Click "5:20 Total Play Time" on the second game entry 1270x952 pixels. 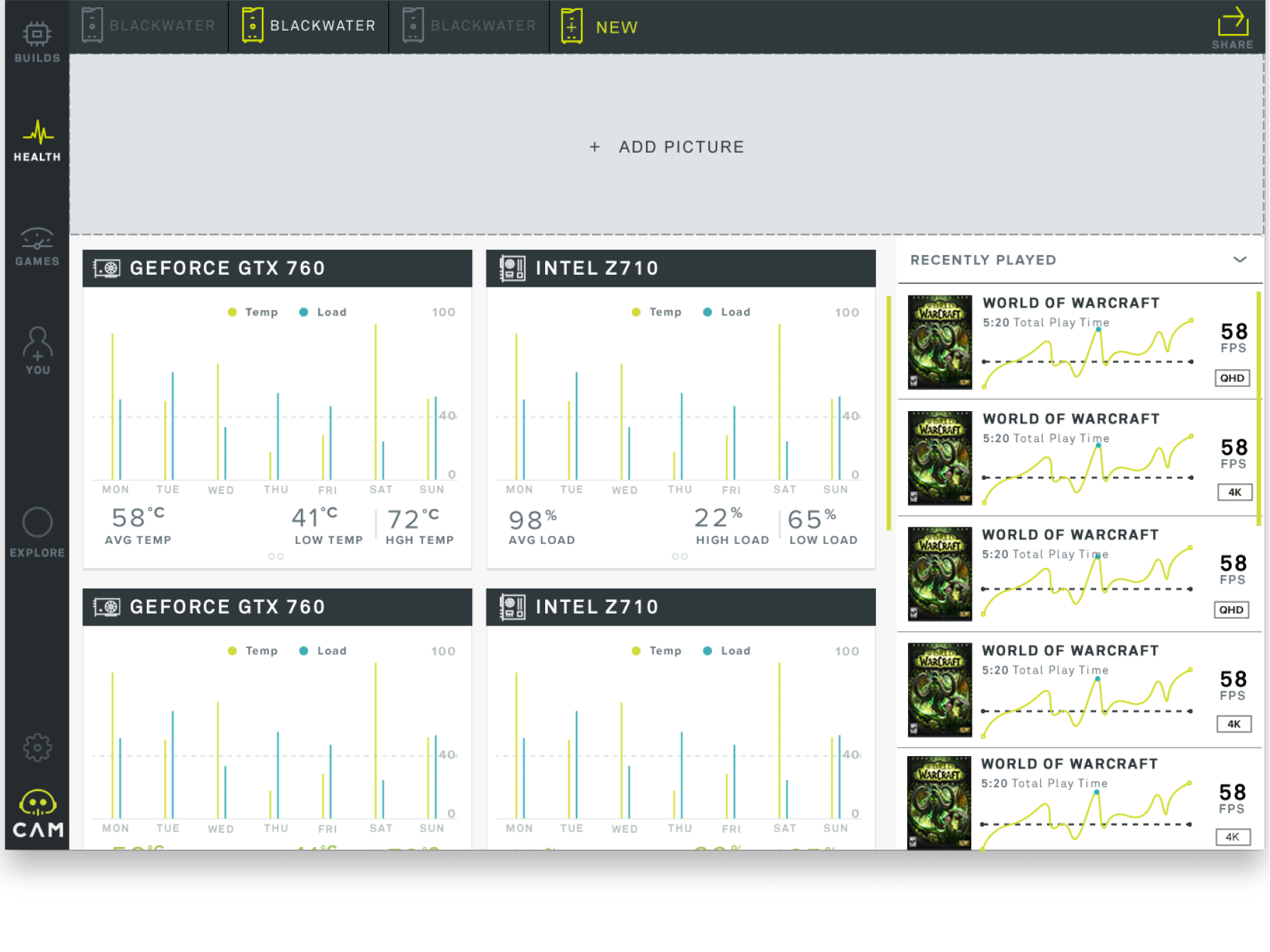coord(1046,439)
